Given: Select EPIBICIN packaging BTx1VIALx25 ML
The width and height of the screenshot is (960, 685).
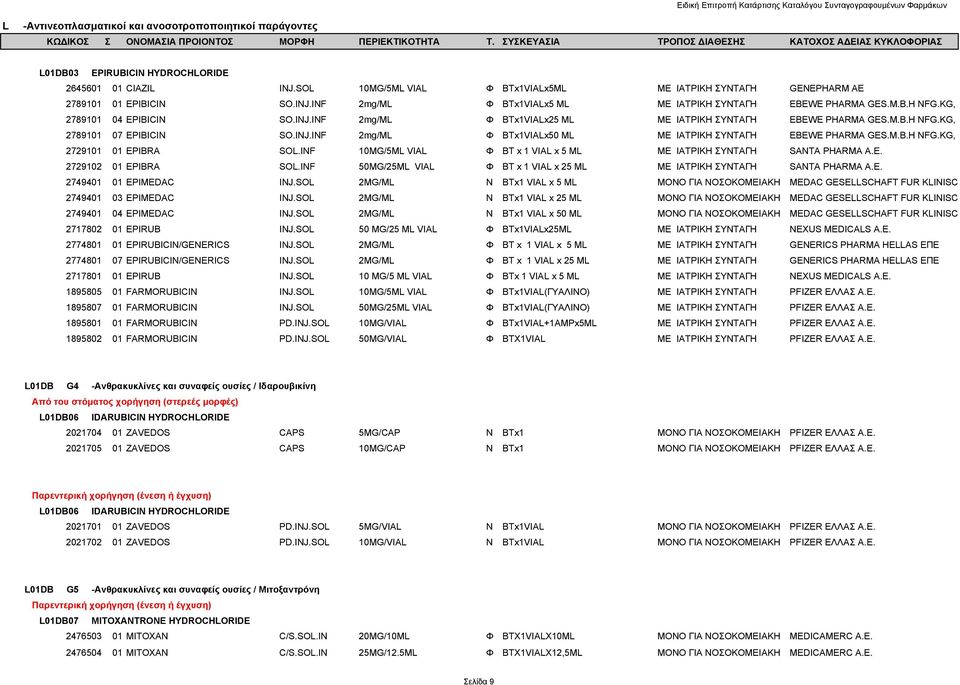Looking at the screenshot, I should [538, 120].
